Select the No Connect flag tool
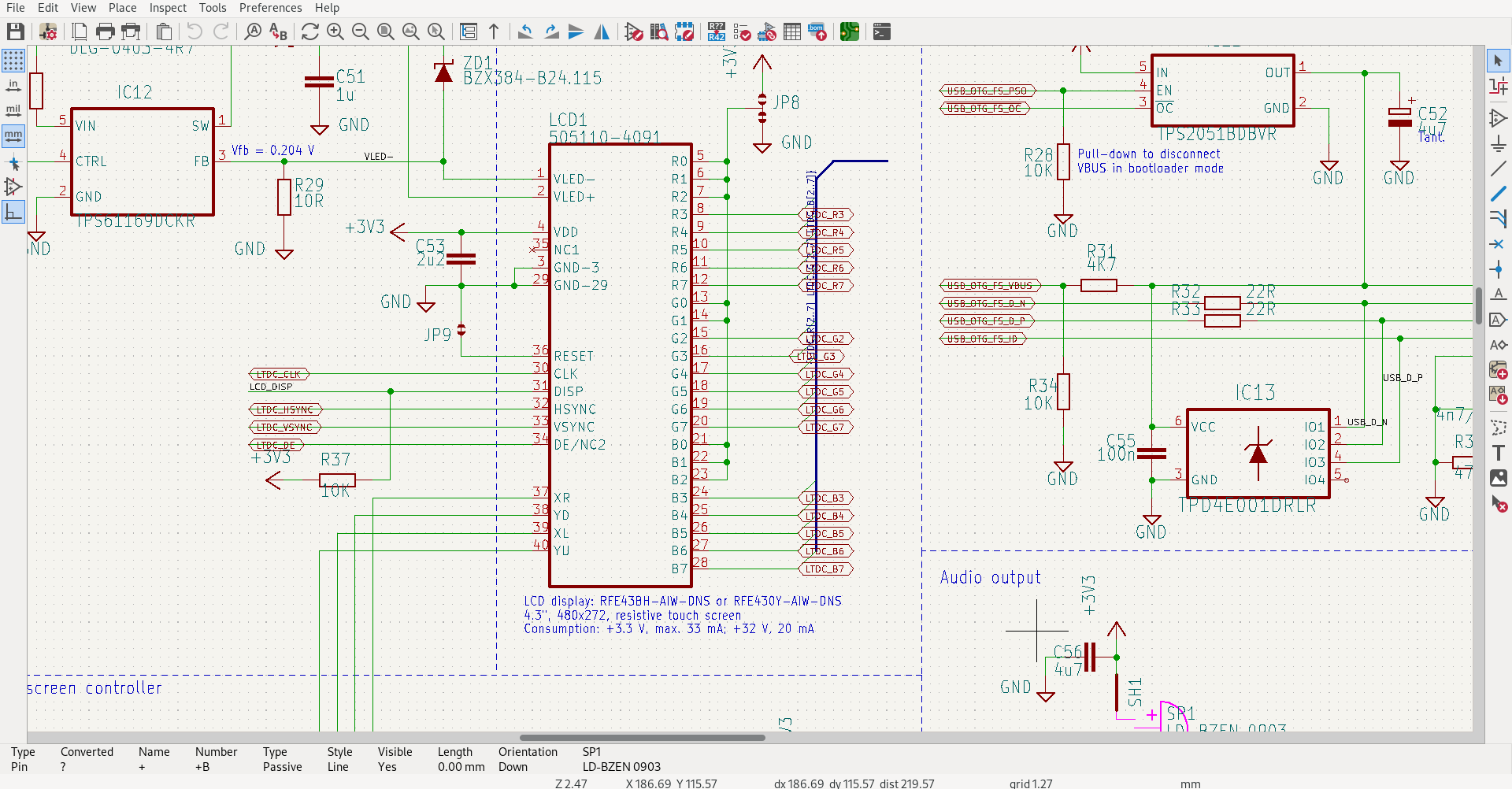Image resolution: width=1512 pixels, height=789 pixels. [x=1498, y=244]
